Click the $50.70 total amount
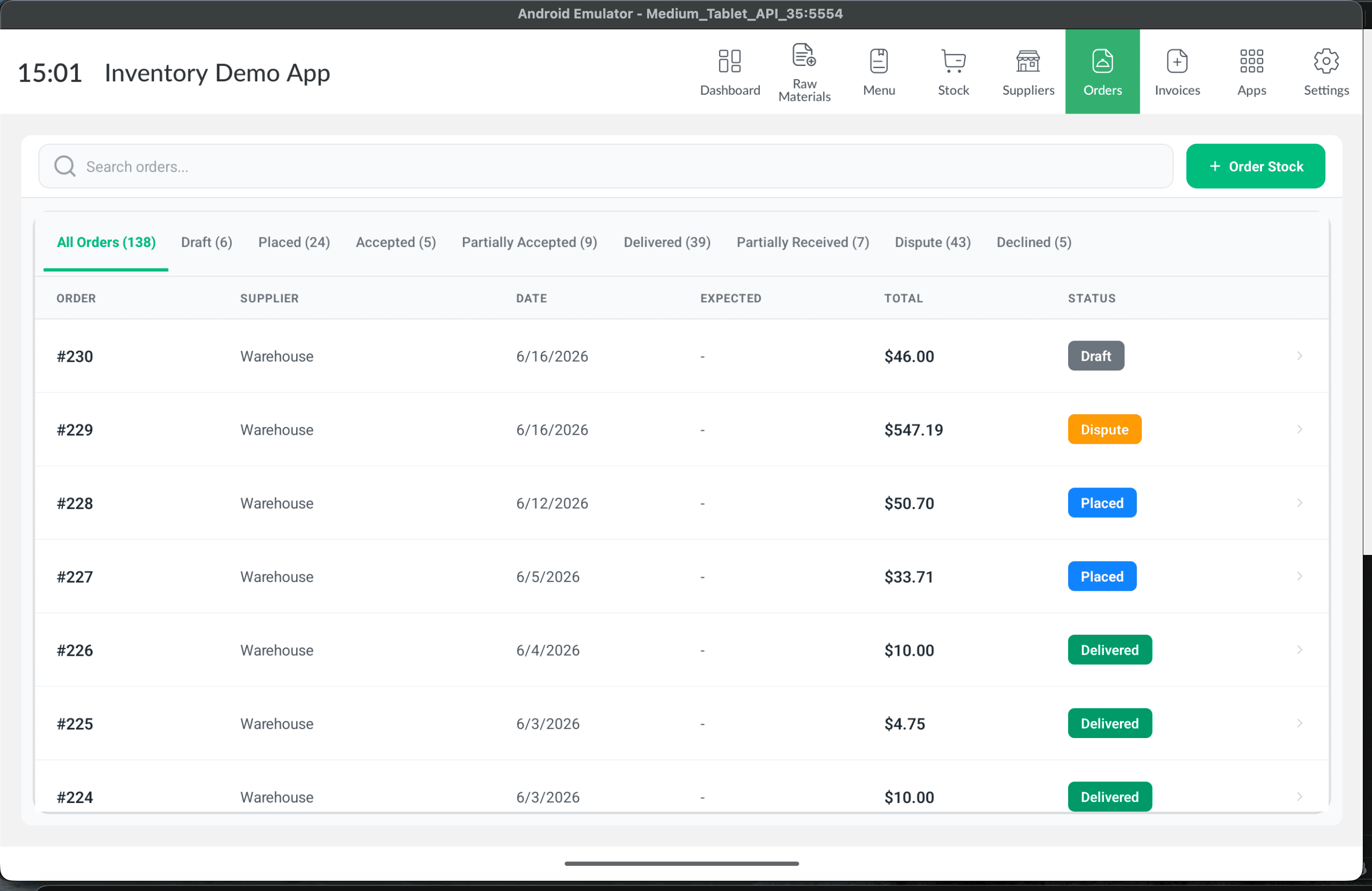Viewport: 1372px width, 891px height. click(909, 503)
